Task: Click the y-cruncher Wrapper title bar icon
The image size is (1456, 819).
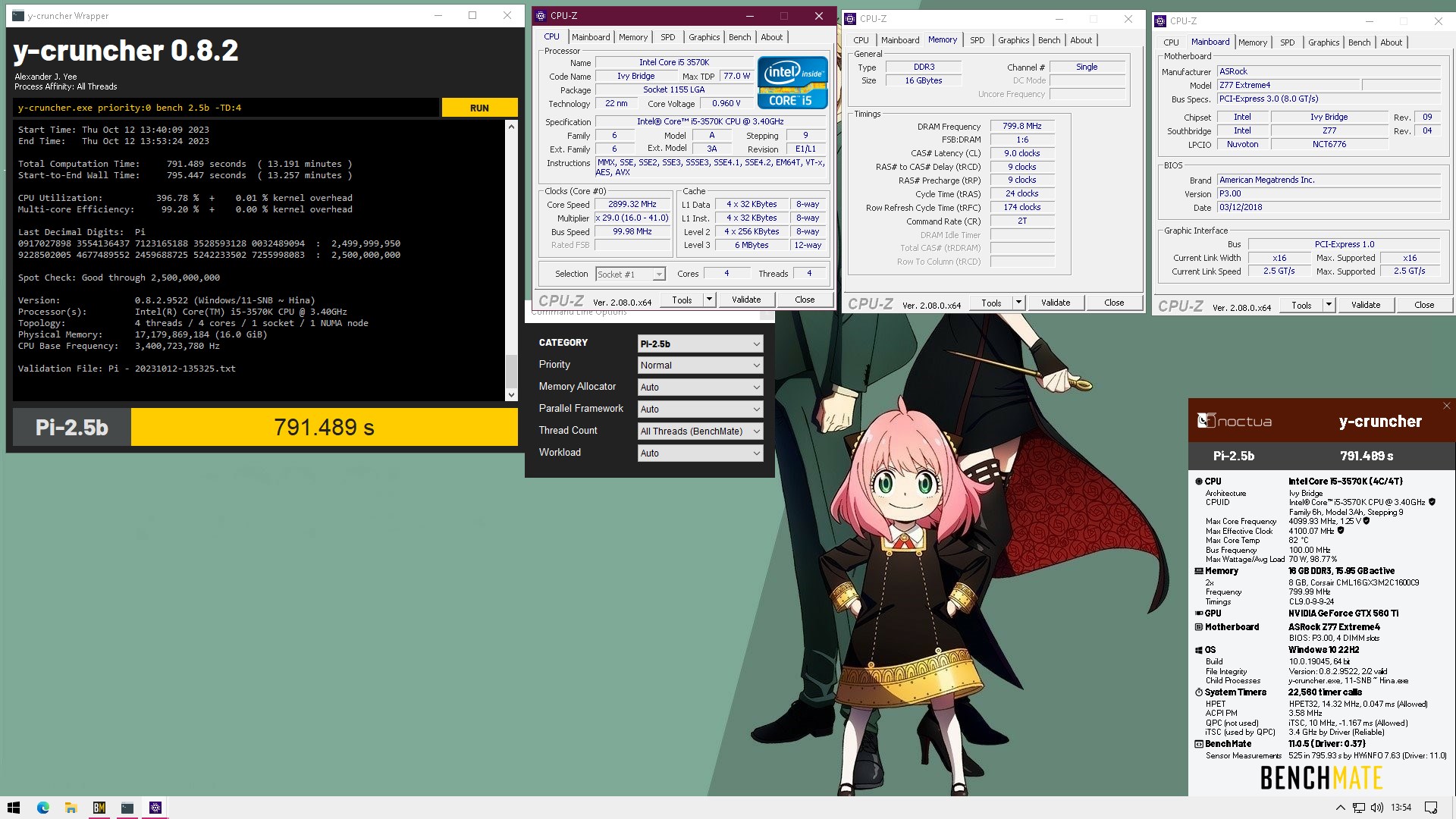Action: coord(18,15)
